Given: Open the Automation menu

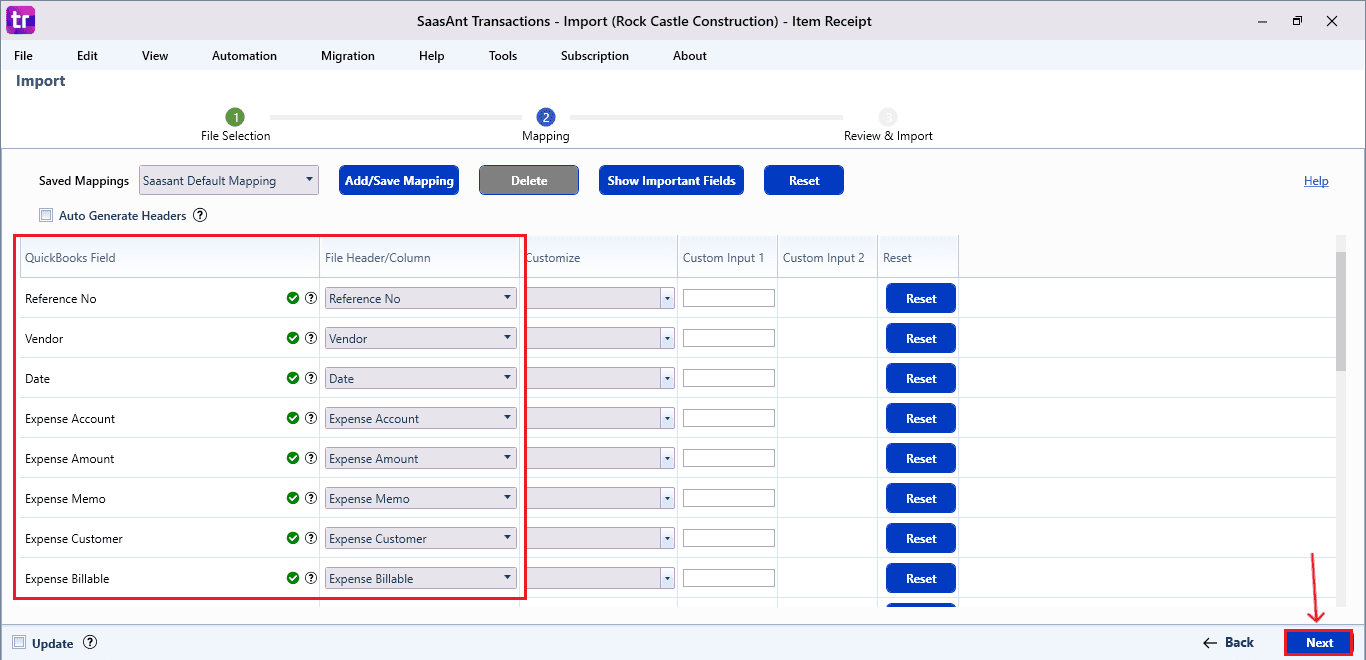Looking at the screenshot, I should pyautogui.click(x=244, y=56).
